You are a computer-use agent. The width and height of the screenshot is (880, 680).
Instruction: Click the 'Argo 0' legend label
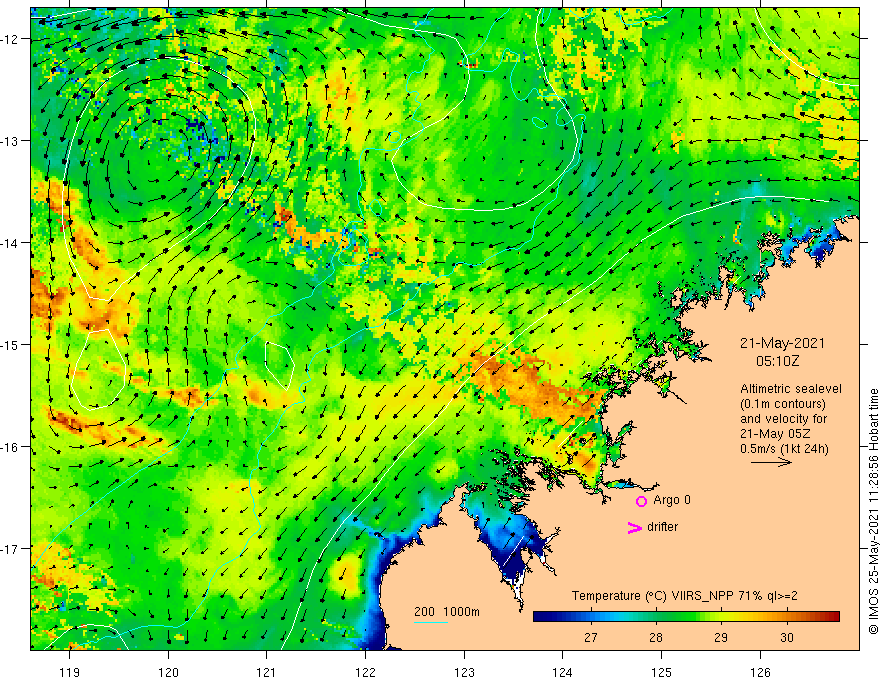coord(672,500)
